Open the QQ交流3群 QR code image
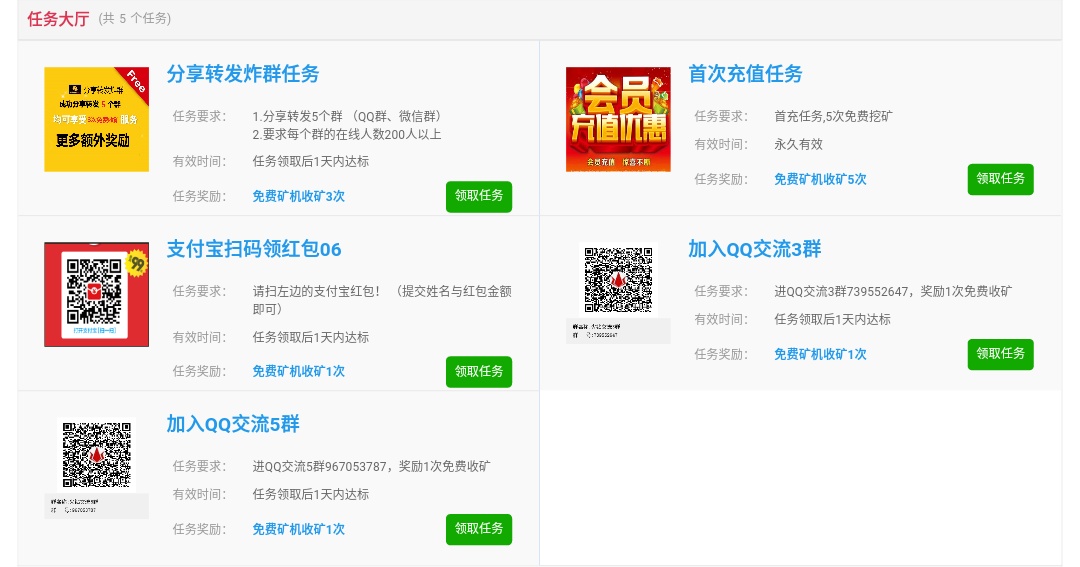Screen dimensions: 1080x567 click(x=618, y=293)
